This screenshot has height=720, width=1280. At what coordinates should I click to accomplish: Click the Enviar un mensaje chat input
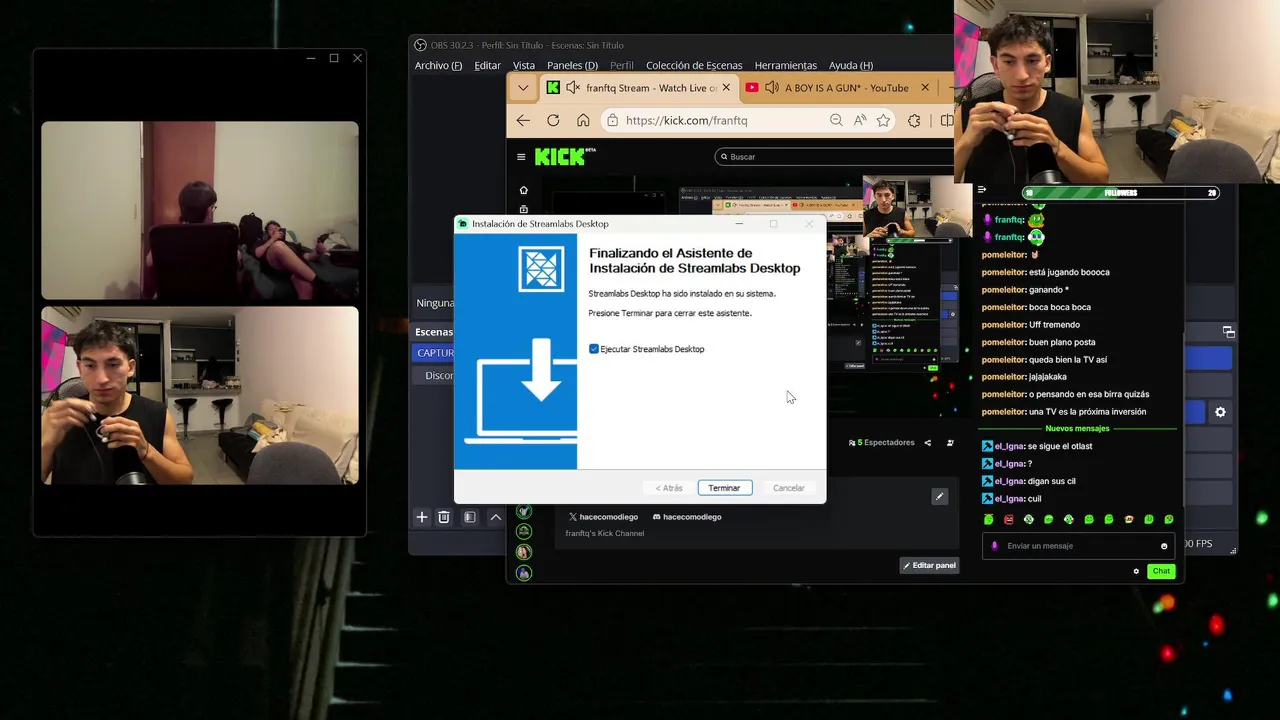(1078, 546)
